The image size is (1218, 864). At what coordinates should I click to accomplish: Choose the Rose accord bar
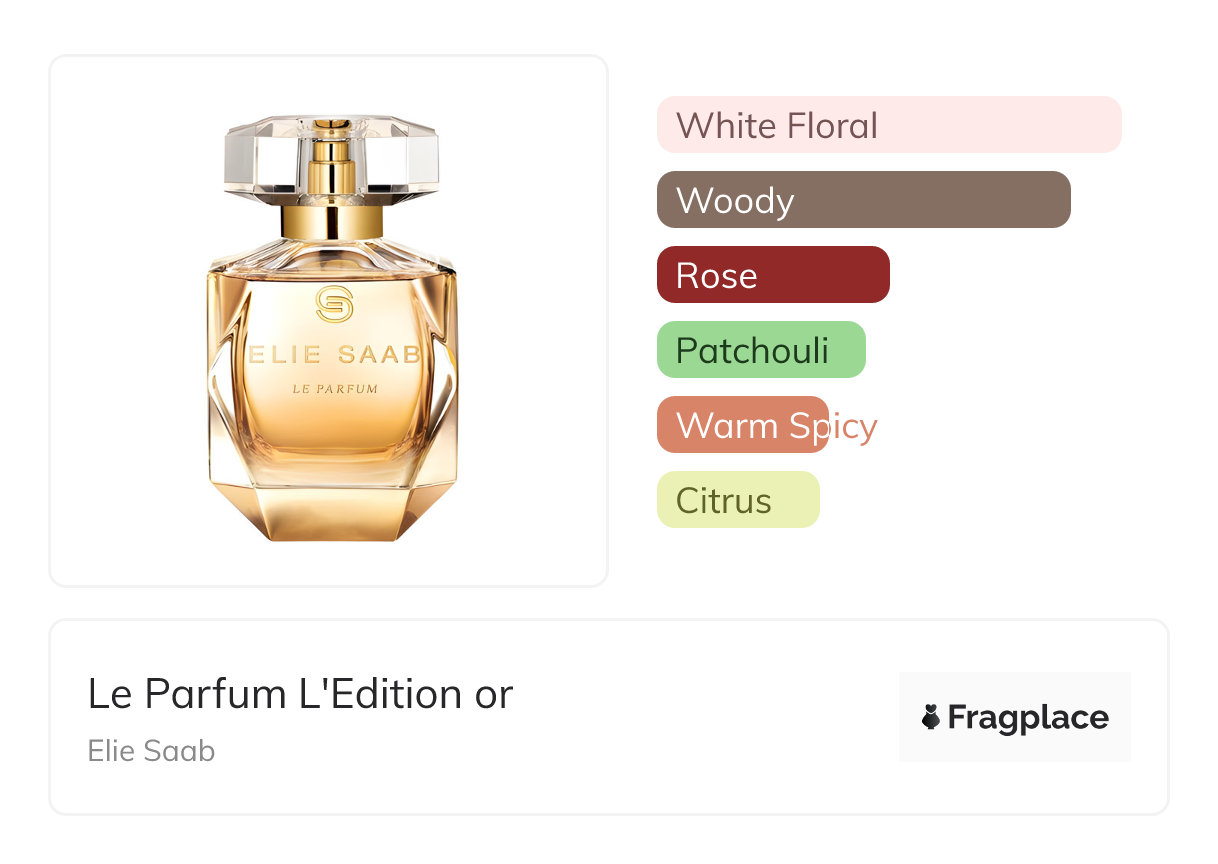[x=772, y=275]
